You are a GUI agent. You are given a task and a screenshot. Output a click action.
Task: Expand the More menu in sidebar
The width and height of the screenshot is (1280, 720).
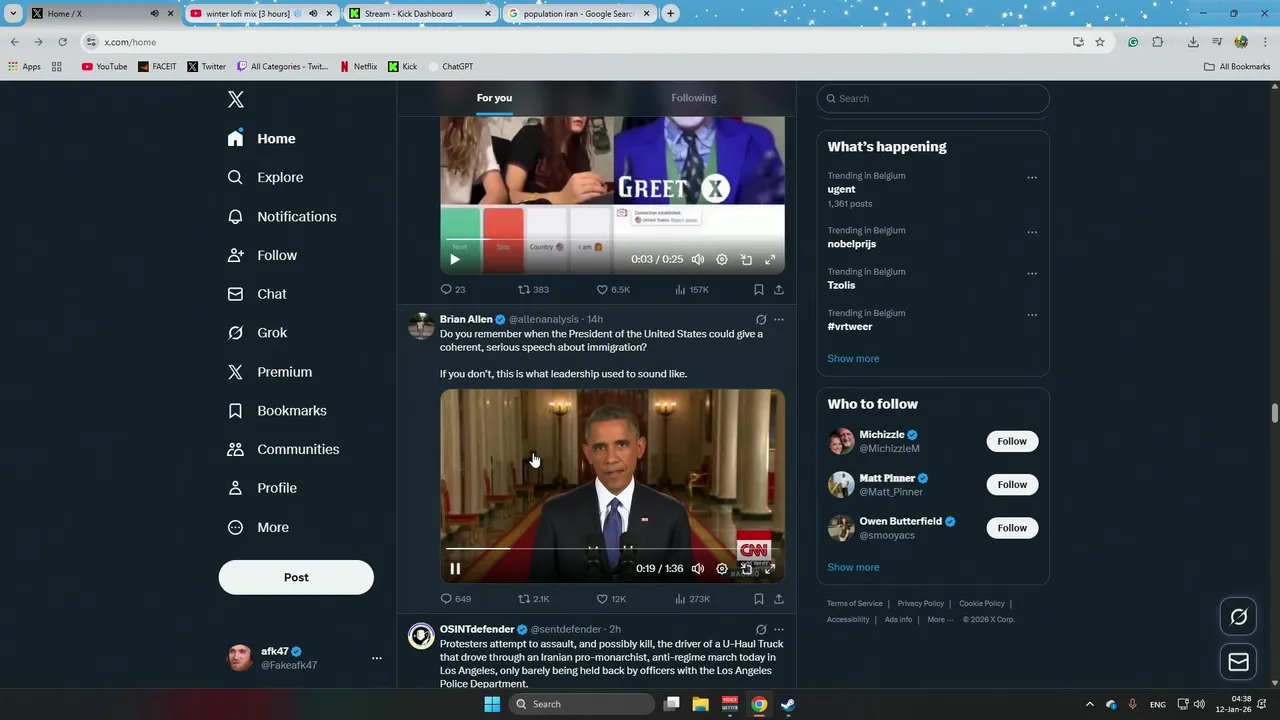[258, 527]
